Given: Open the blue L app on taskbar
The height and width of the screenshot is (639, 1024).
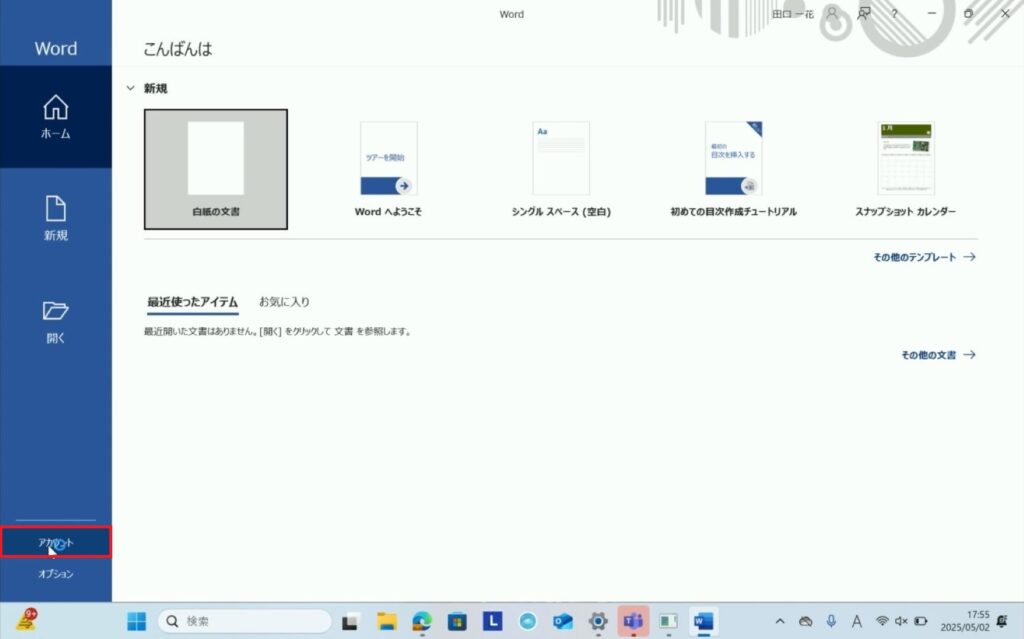Looking at the screenshot, I should click(492, 621).
